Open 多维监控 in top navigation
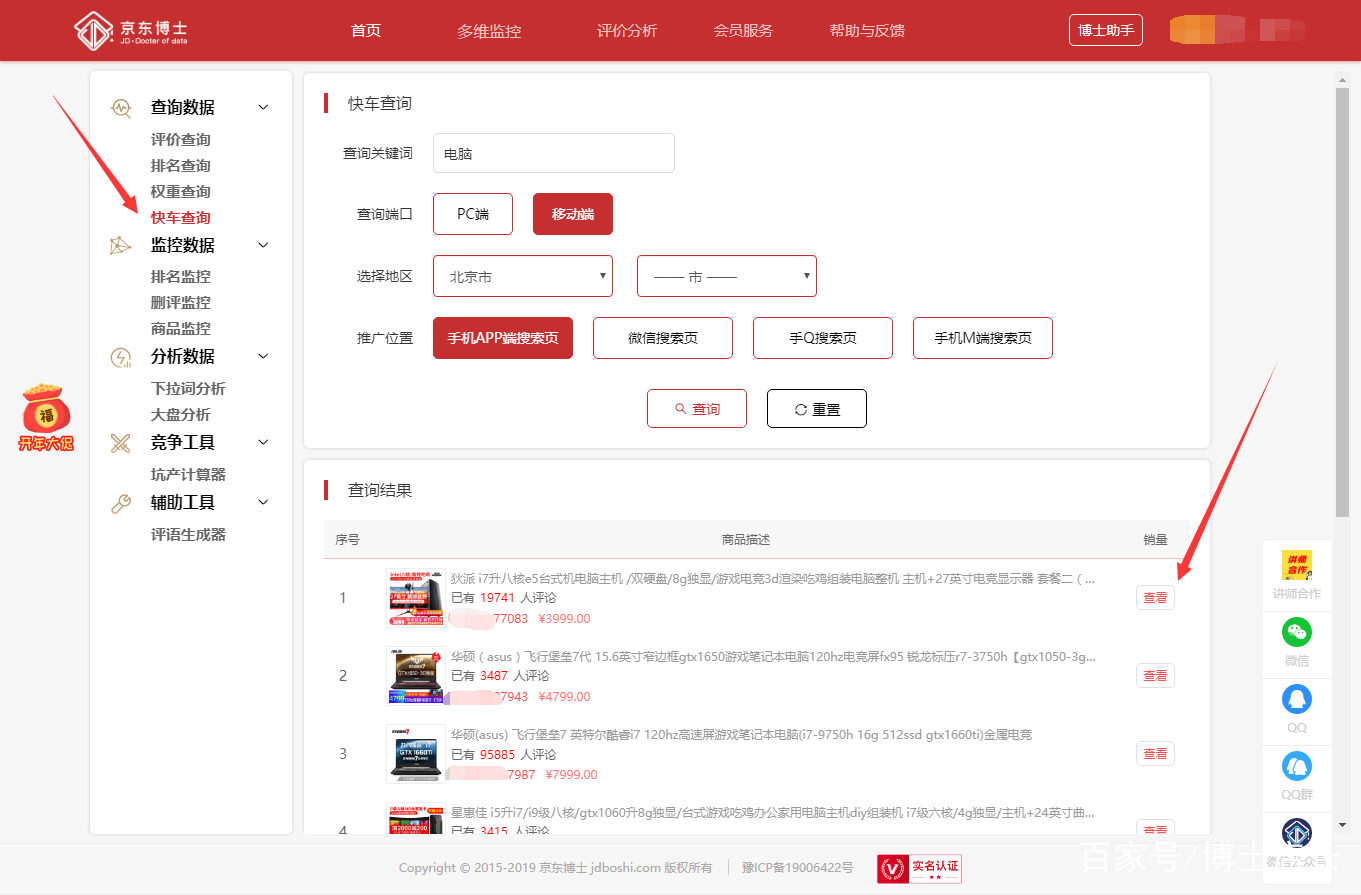The height and width of the screenshot is (895, 1361). 489,31
